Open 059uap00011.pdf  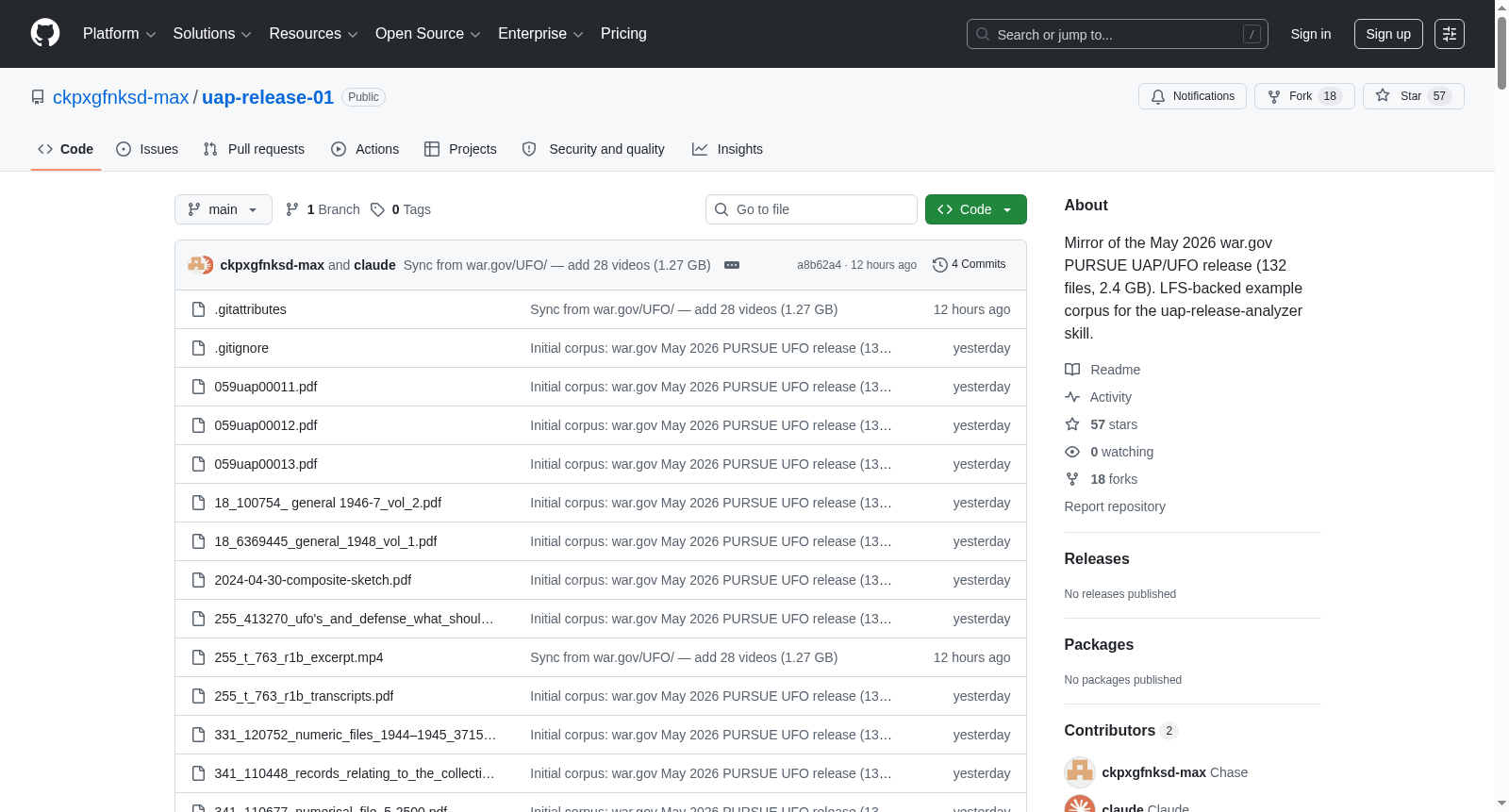tap(266, 387)
